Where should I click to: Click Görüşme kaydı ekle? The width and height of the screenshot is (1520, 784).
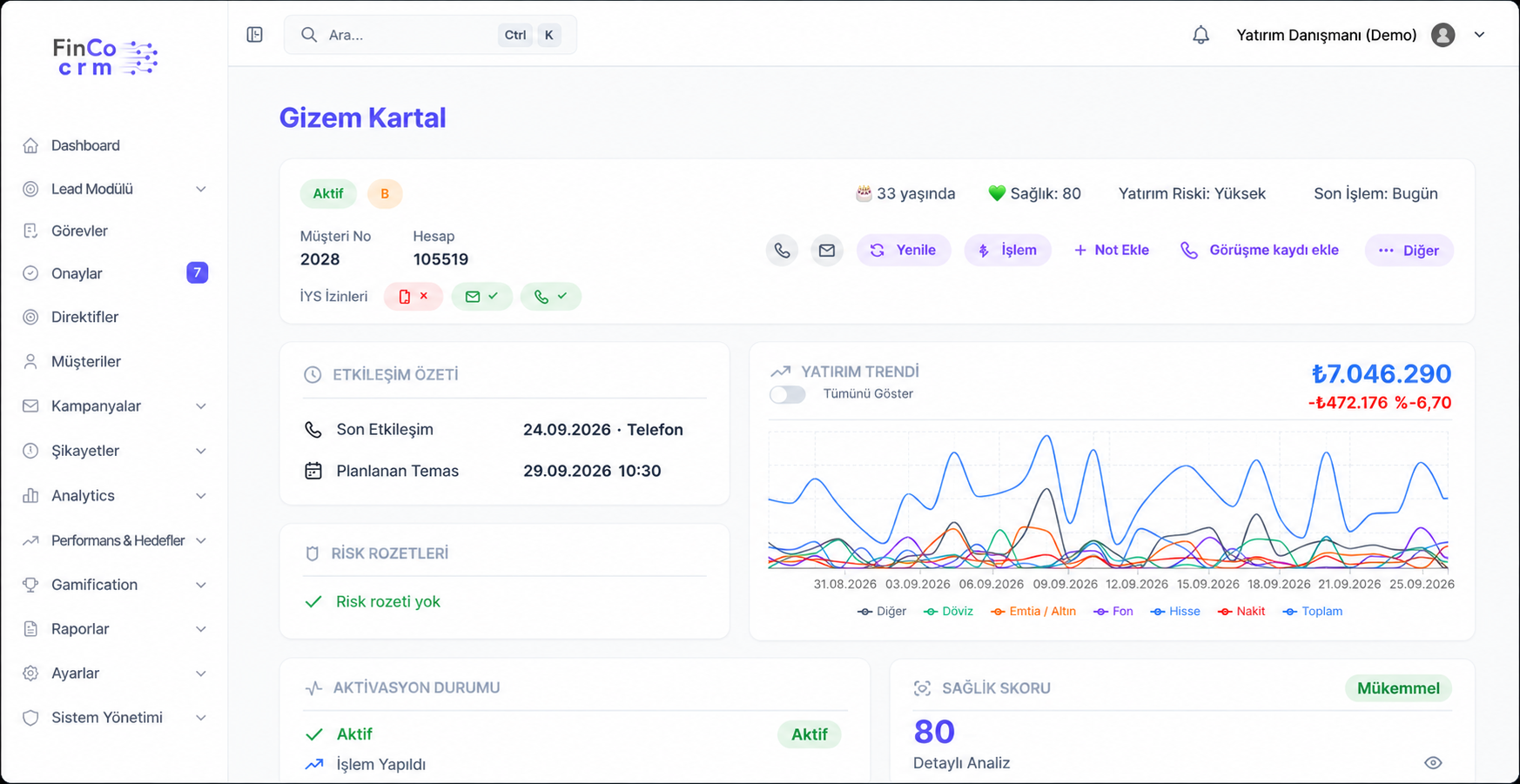(1259, 251)
